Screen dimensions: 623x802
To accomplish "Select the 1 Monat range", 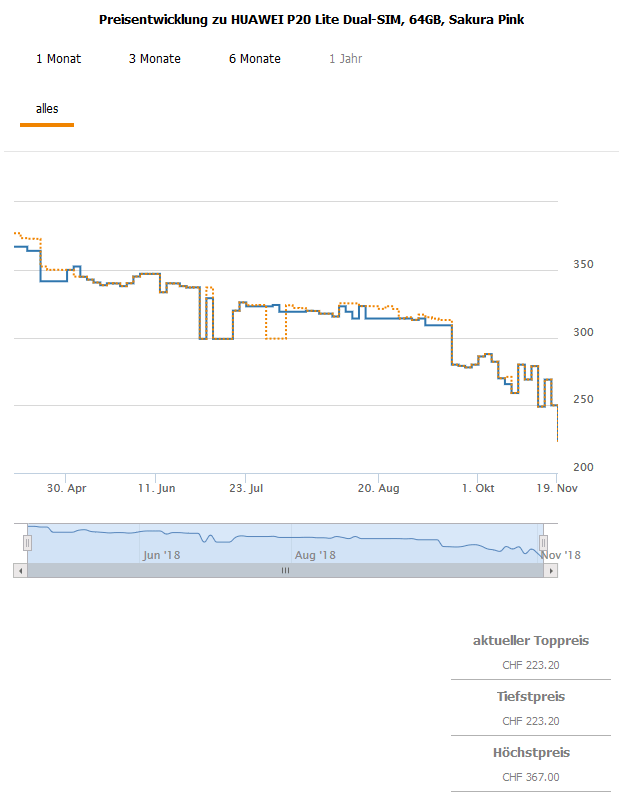I will click(58, 59).
